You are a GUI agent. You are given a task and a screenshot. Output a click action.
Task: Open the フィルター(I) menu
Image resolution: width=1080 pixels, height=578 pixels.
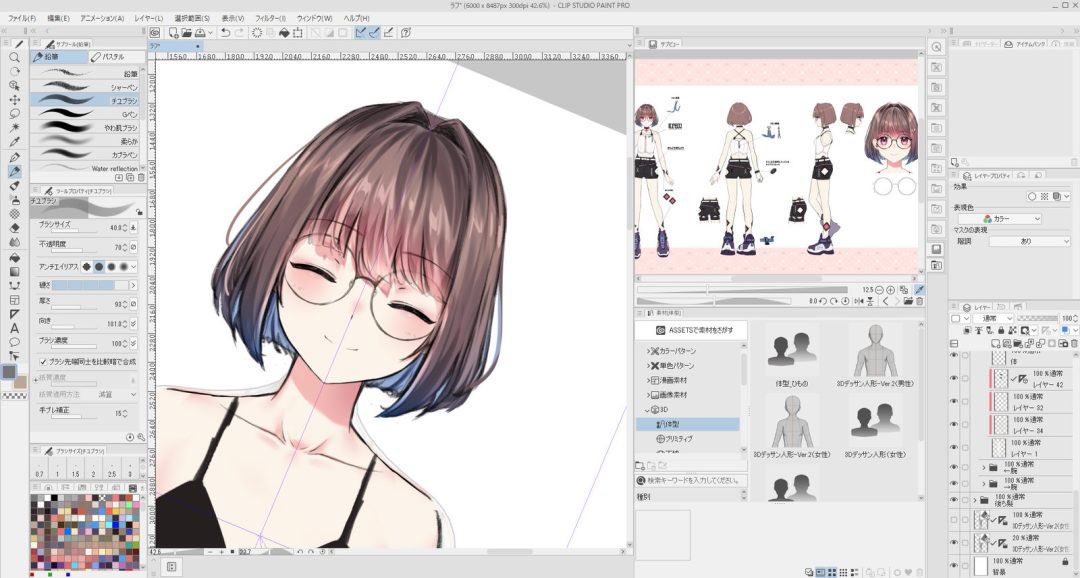pyautogui.click(x=270, y=18)
